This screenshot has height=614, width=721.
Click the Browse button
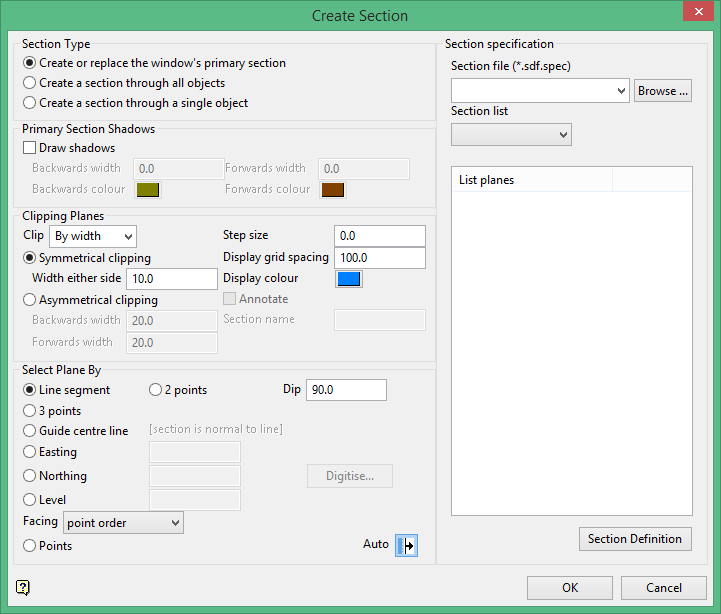[663, 91]
